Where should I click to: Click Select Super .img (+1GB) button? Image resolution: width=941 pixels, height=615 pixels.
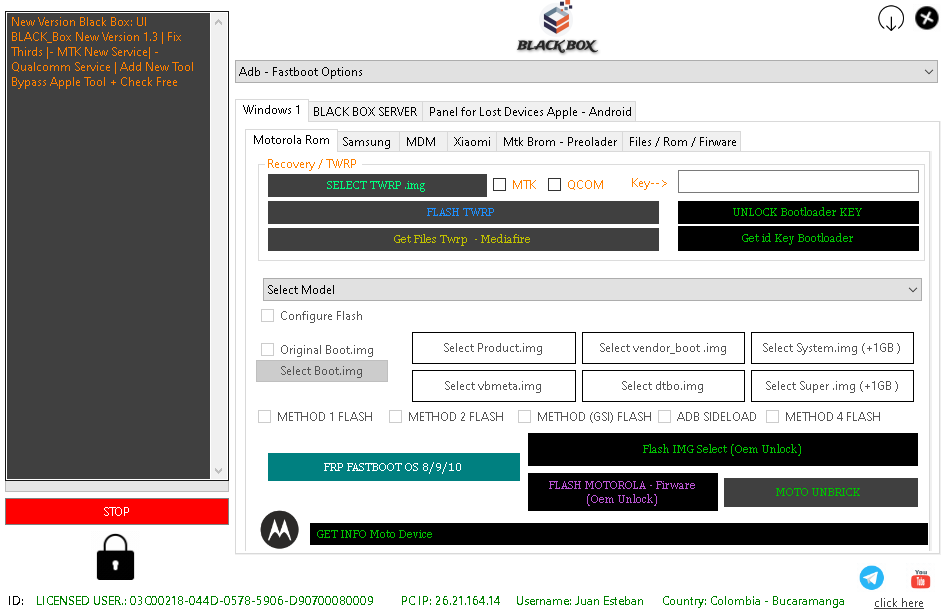[x=832, y=386]
